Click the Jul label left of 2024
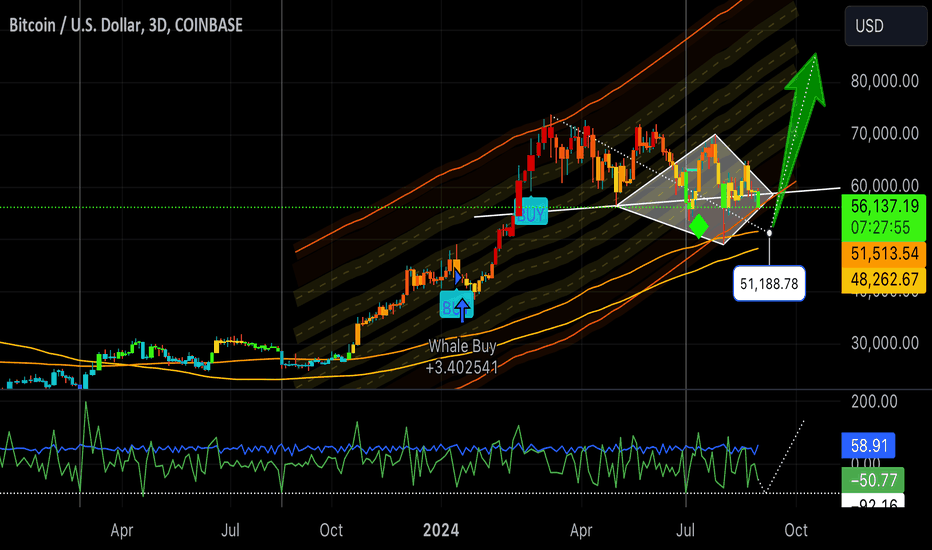Image resolution: width=932 pixels, height=550 pixels. 230,530
